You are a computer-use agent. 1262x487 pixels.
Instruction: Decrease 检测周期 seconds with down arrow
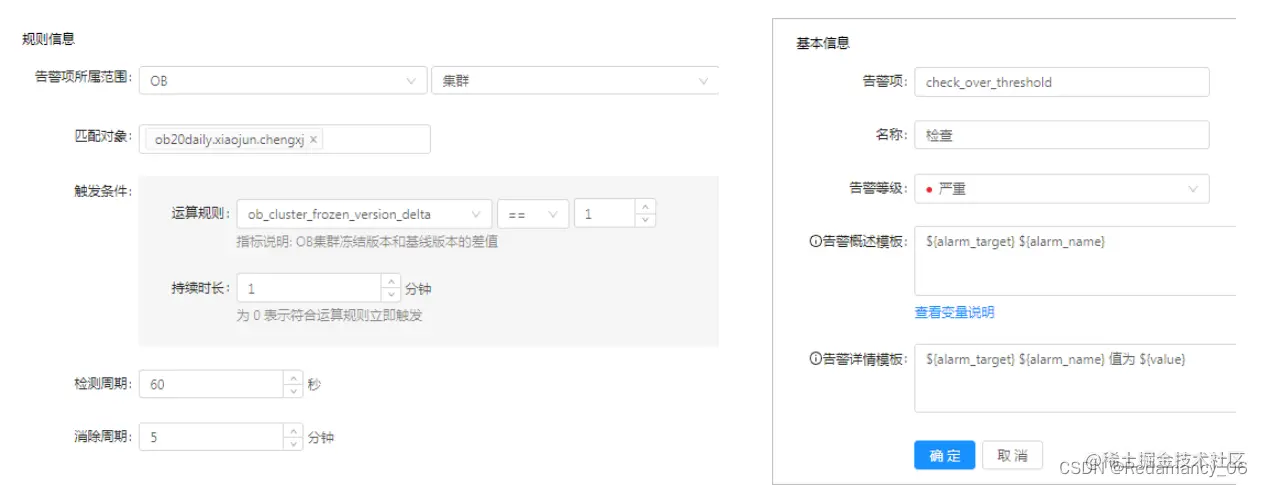[x=293, y=391]
